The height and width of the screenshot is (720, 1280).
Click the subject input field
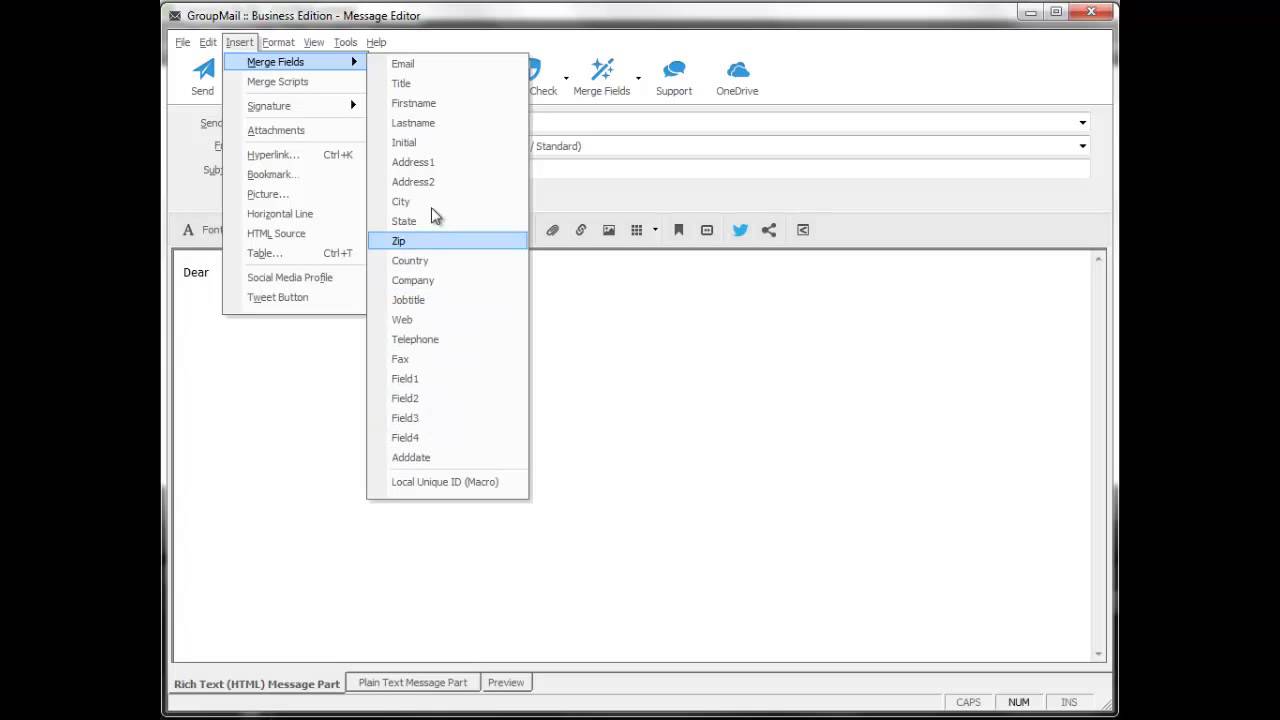pos(808,170)
